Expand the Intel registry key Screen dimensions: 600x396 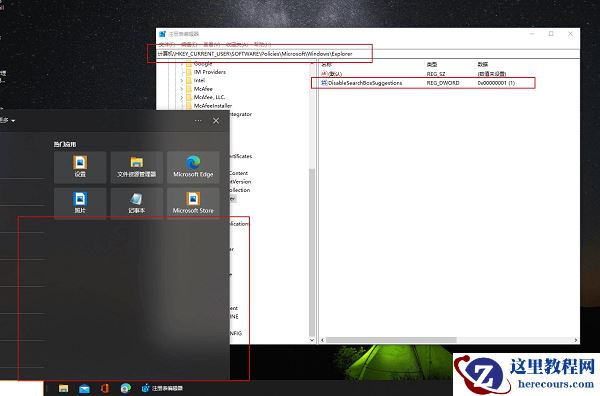(x=182, y=80)
